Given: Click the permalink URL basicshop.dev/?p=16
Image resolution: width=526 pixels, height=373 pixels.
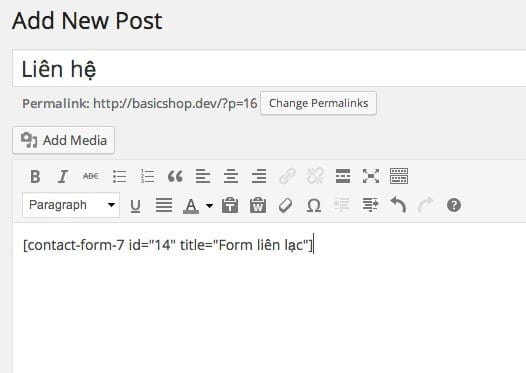Looking at the screenshot, I should pos(175,103).
